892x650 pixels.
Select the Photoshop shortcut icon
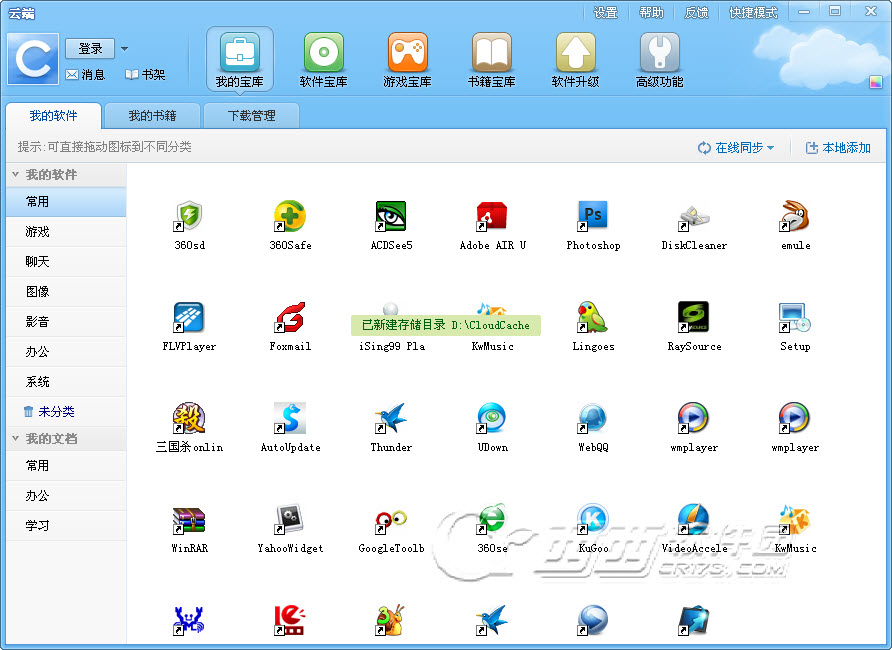(x=592, y=216)
